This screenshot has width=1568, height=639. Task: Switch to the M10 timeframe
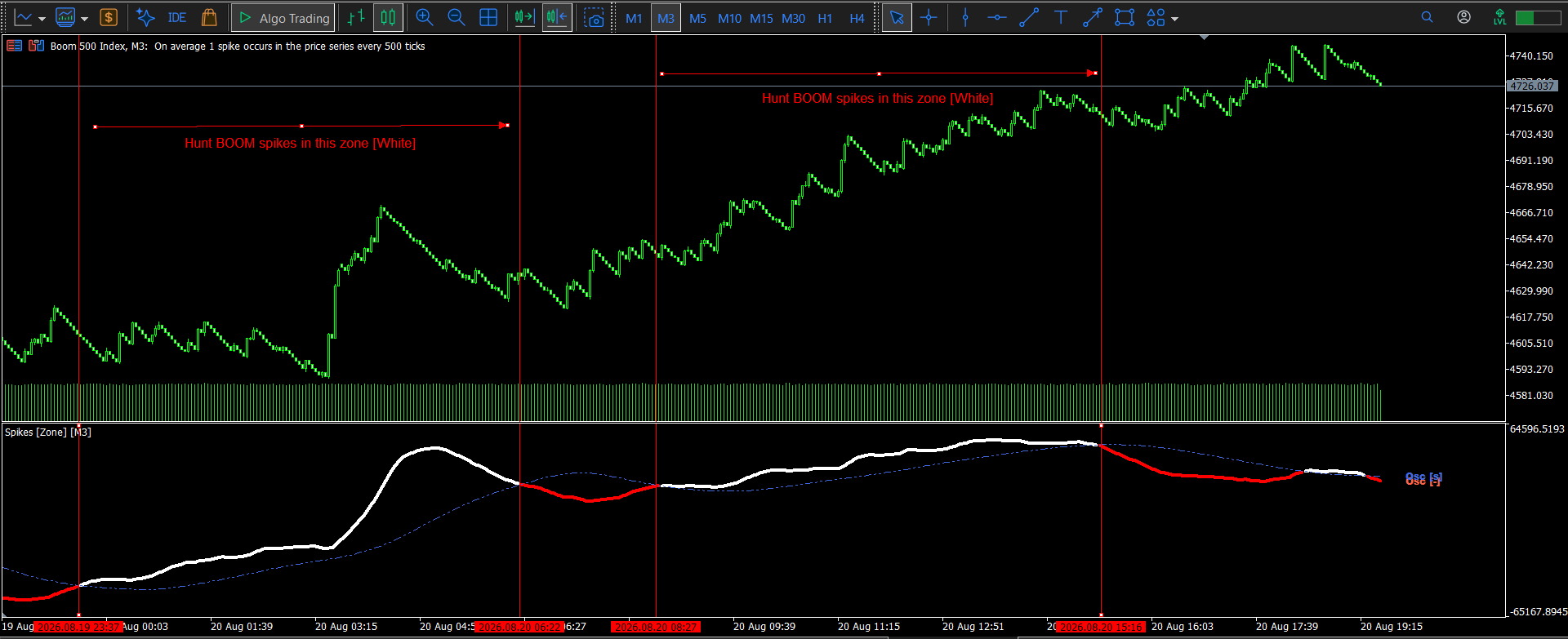click(x=729, y=18)
